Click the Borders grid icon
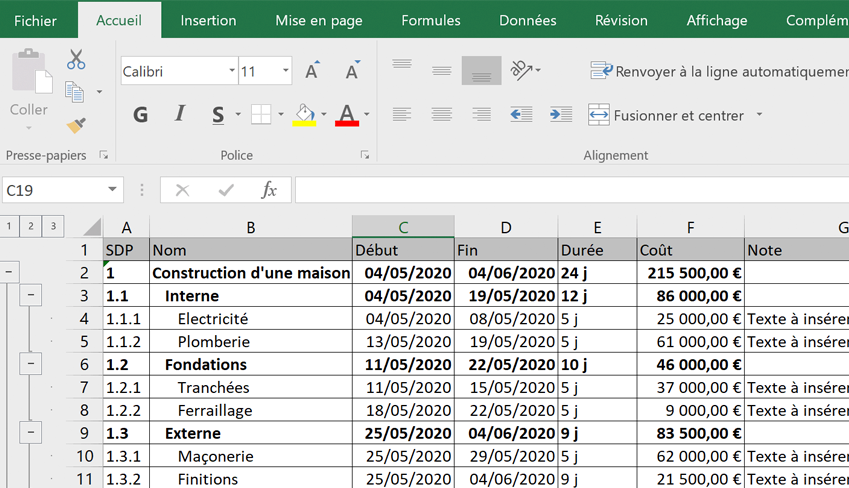The width and height of the screenshot is (849, 488). [x=261, y=114]
